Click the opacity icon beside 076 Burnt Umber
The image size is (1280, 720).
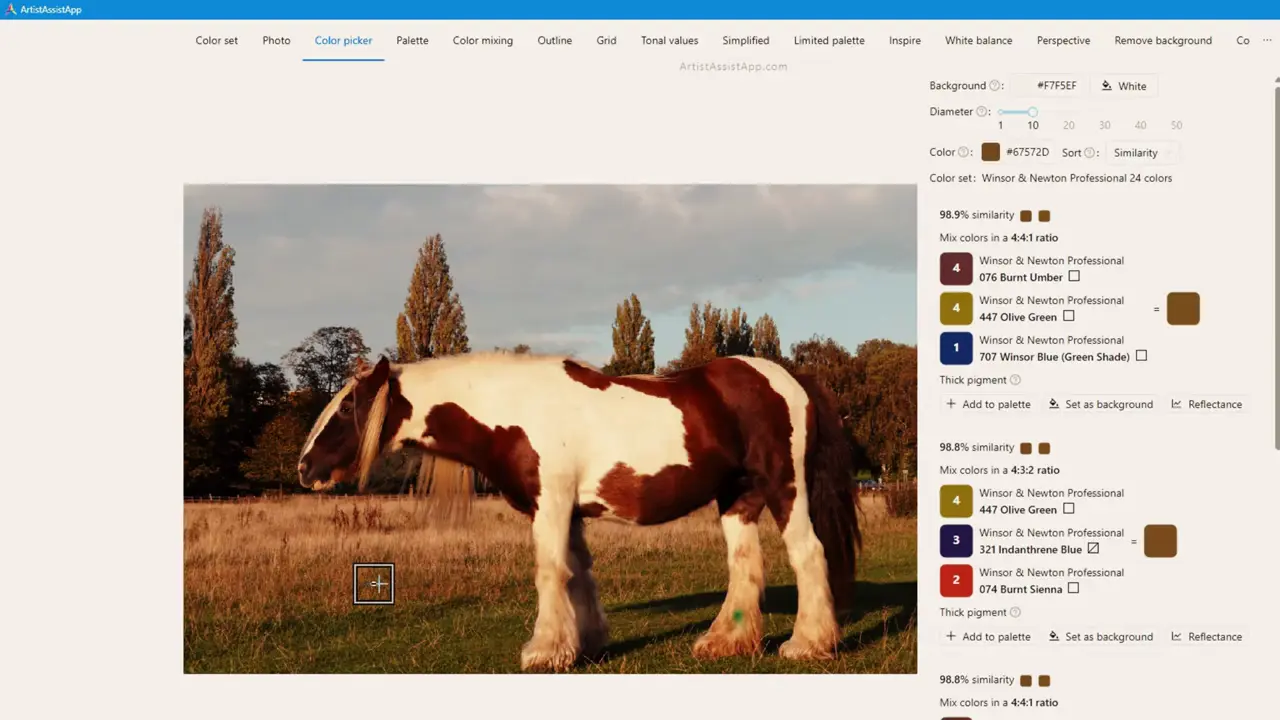(1074, 277)
